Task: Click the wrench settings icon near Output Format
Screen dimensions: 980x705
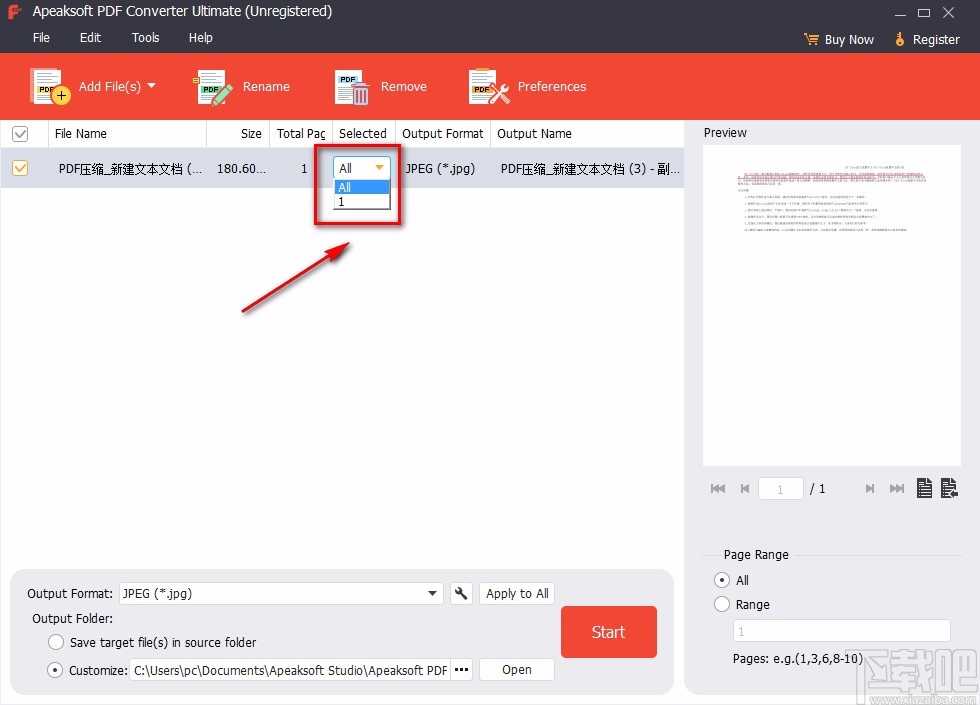Action: click(460, 593)
